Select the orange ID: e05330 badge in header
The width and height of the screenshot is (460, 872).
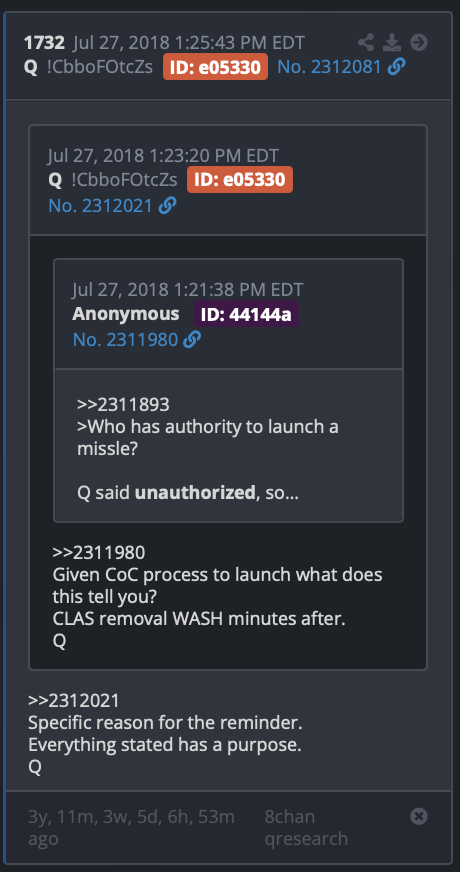215,68
